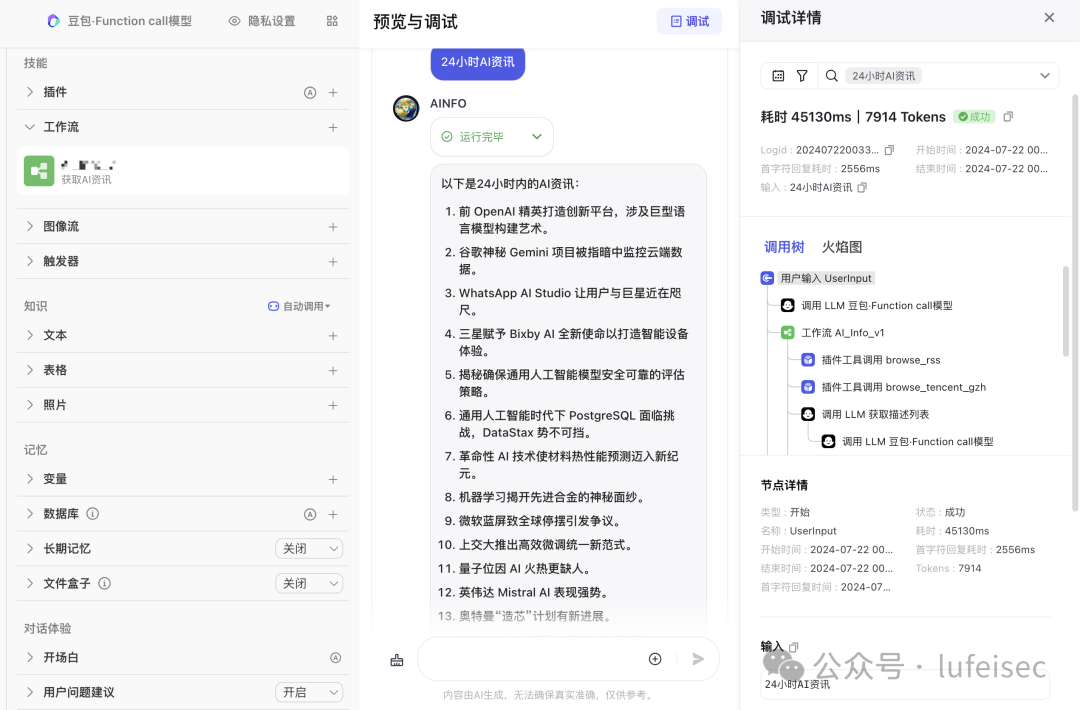Screen dimensions: 1080x710
Task: Open the grid layout icon in header
Action: [332, 21]
